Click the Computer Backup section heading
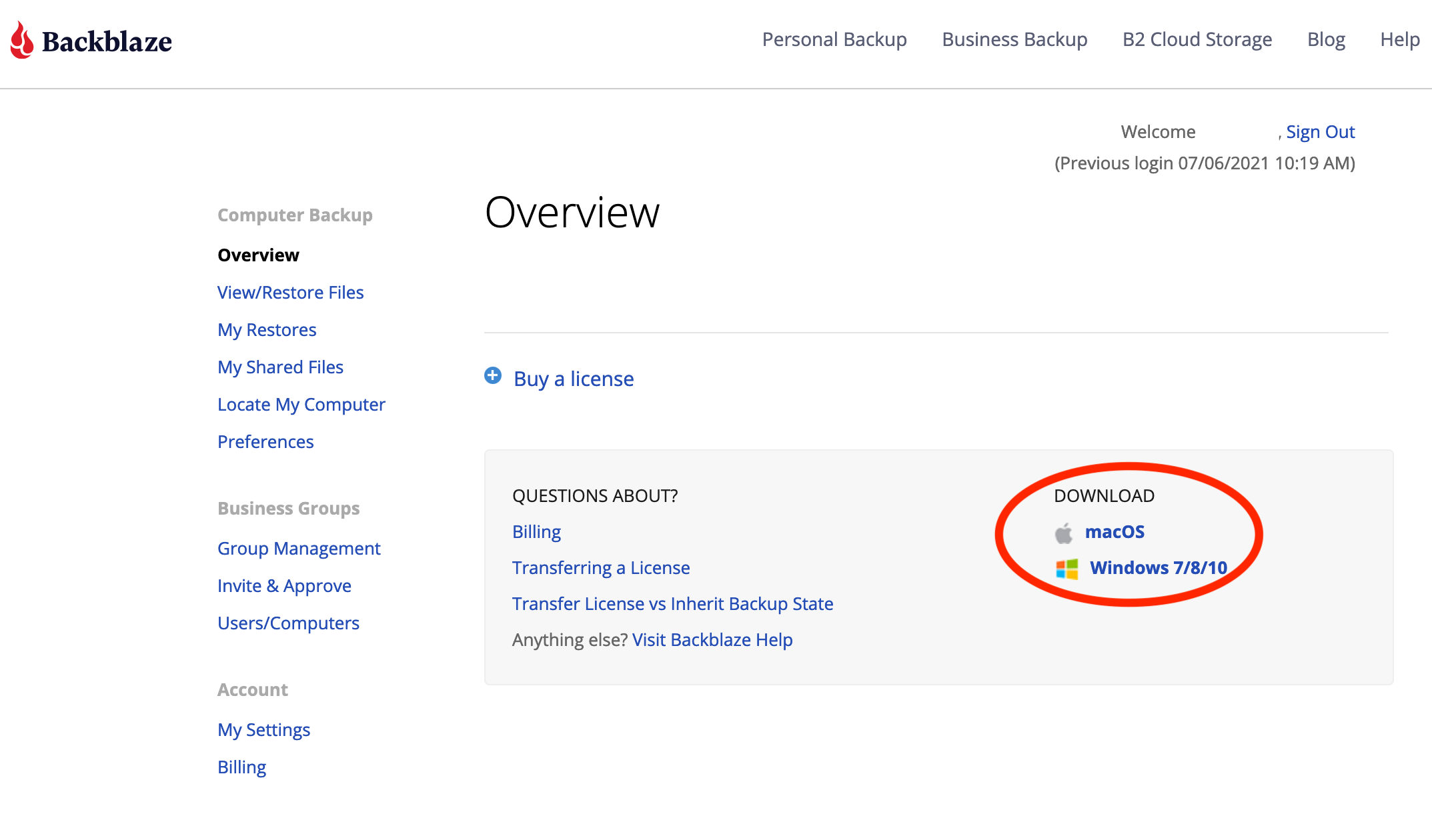The height and width of the screenshot is (840, 1432). (x=295, y=215)
